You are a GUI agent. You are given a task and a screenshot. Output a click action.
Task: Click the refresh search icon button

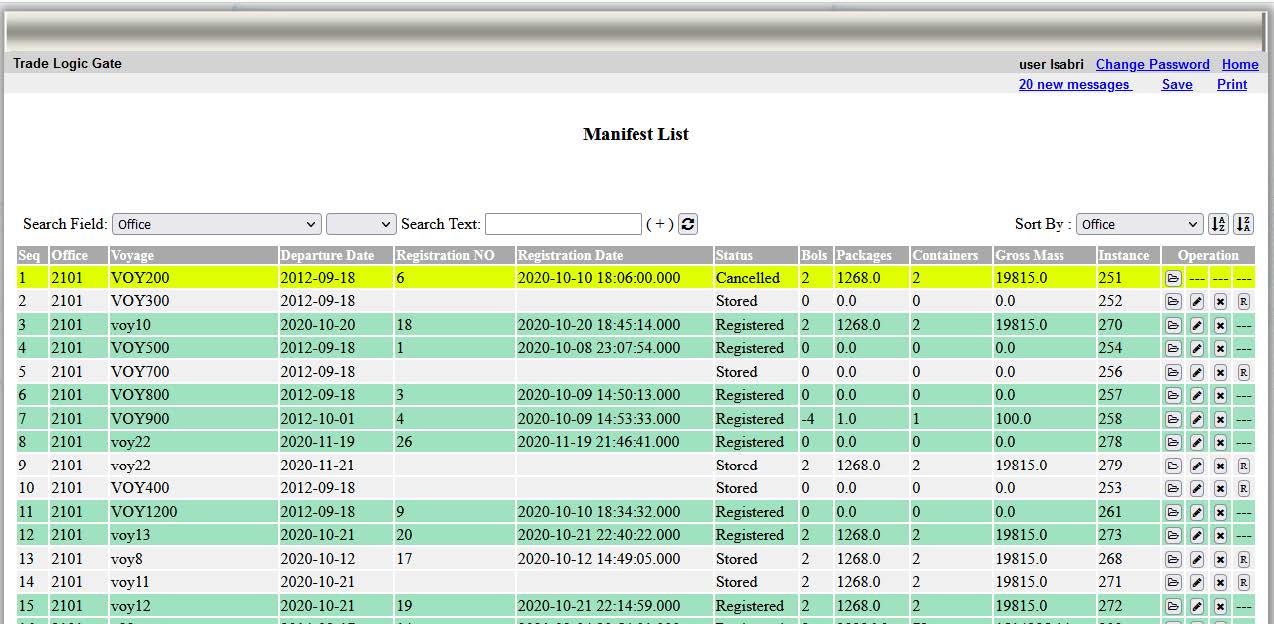(687, 224)
